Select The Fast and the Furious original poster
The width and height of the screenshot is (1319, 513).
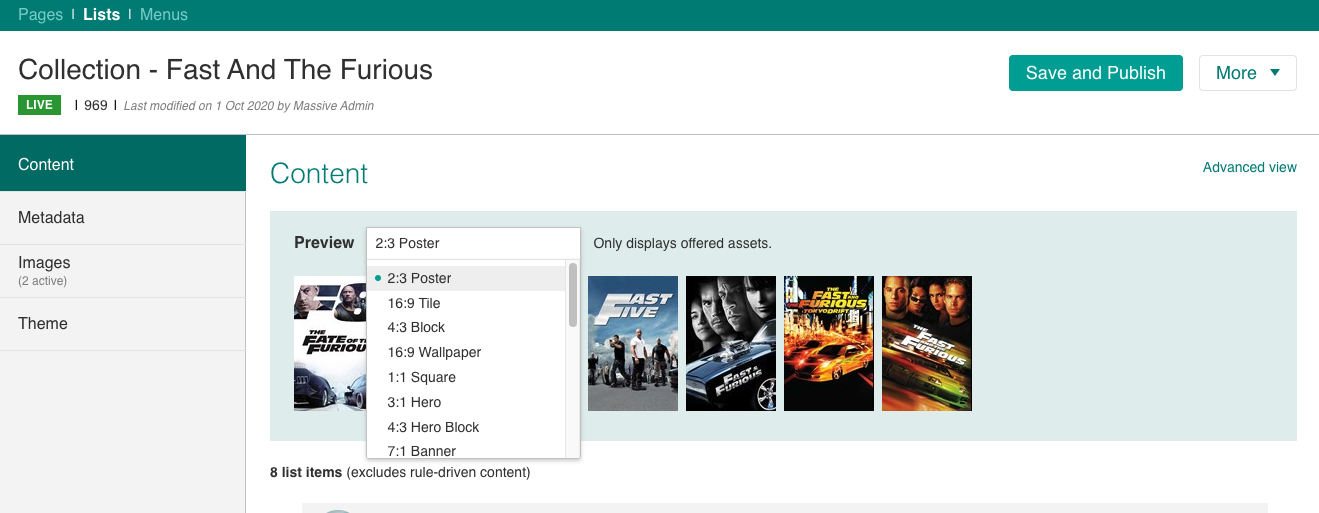click(x=927, y=343)
